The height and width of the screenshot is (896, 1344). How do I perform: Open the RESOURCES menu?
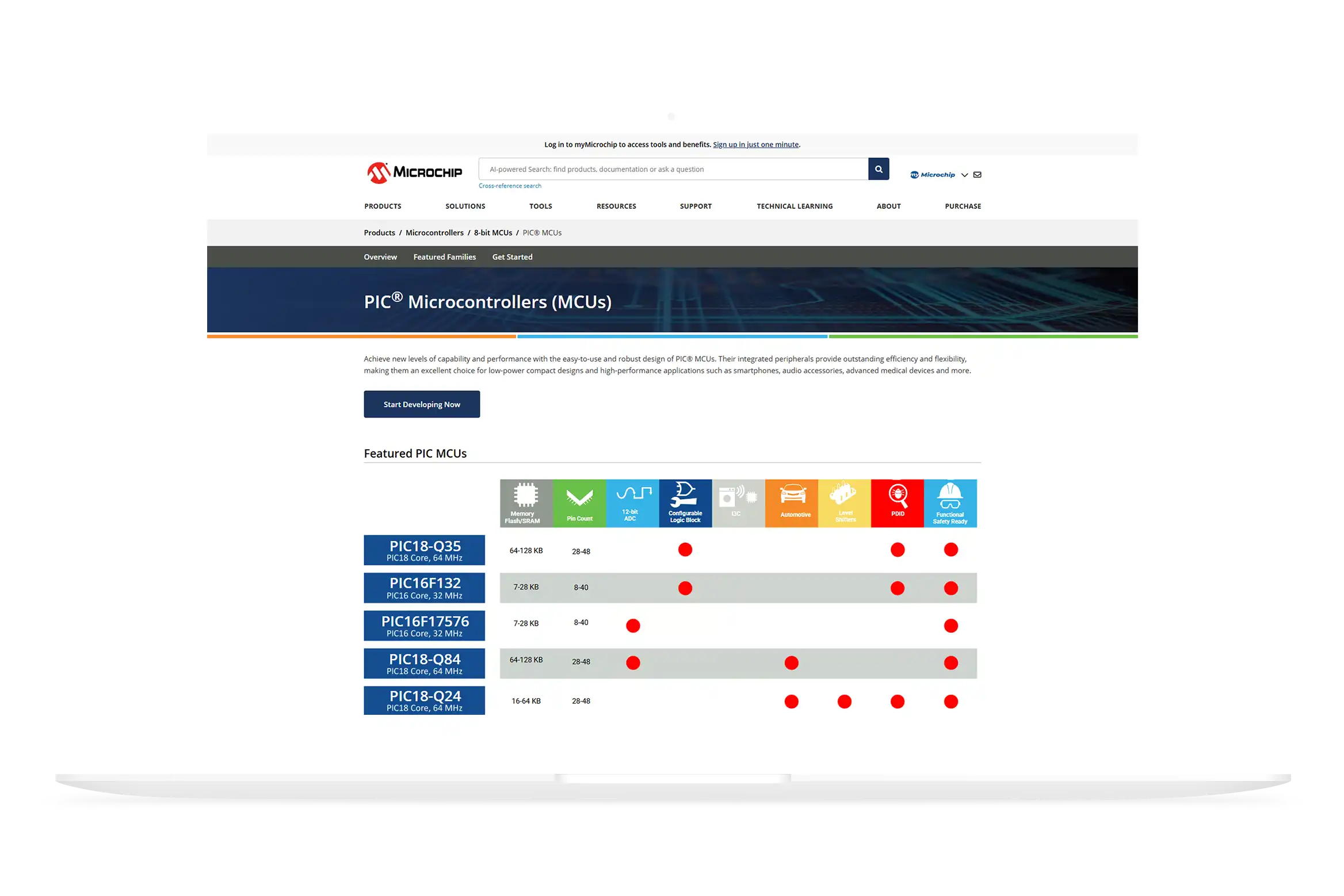pos(616,206)
